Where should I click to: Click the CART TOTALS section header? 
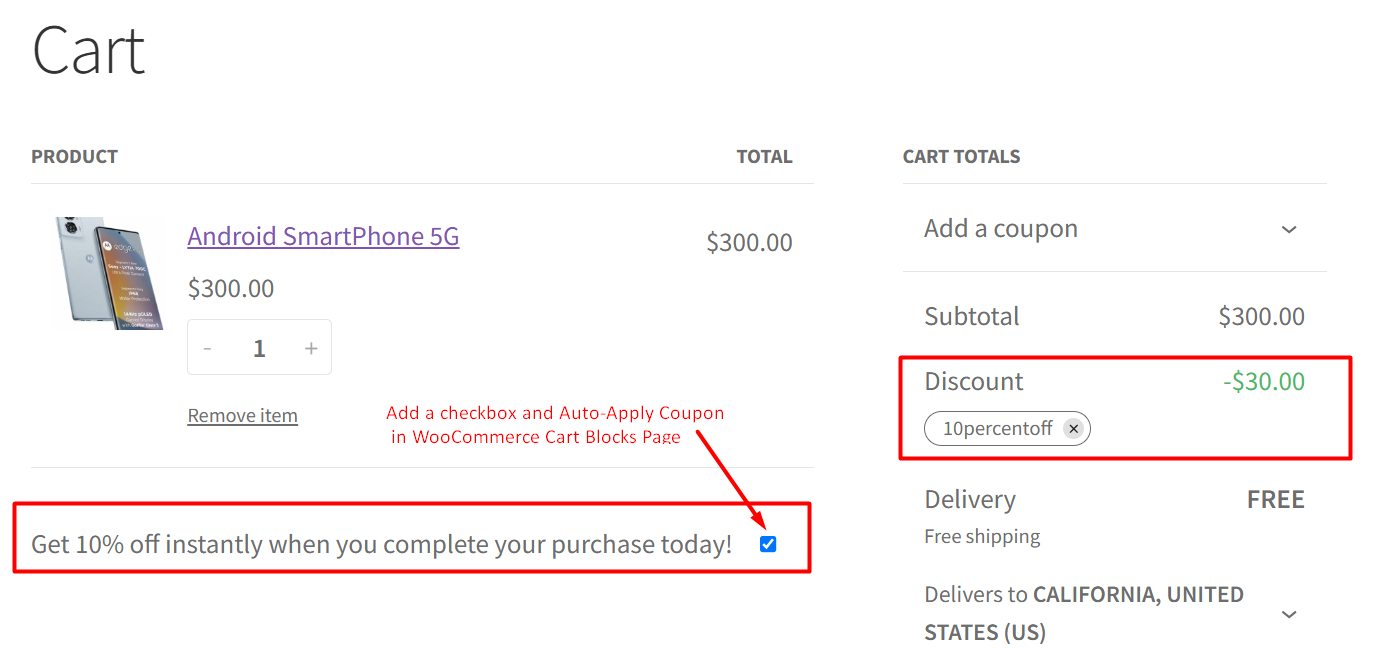coord(961,157)
